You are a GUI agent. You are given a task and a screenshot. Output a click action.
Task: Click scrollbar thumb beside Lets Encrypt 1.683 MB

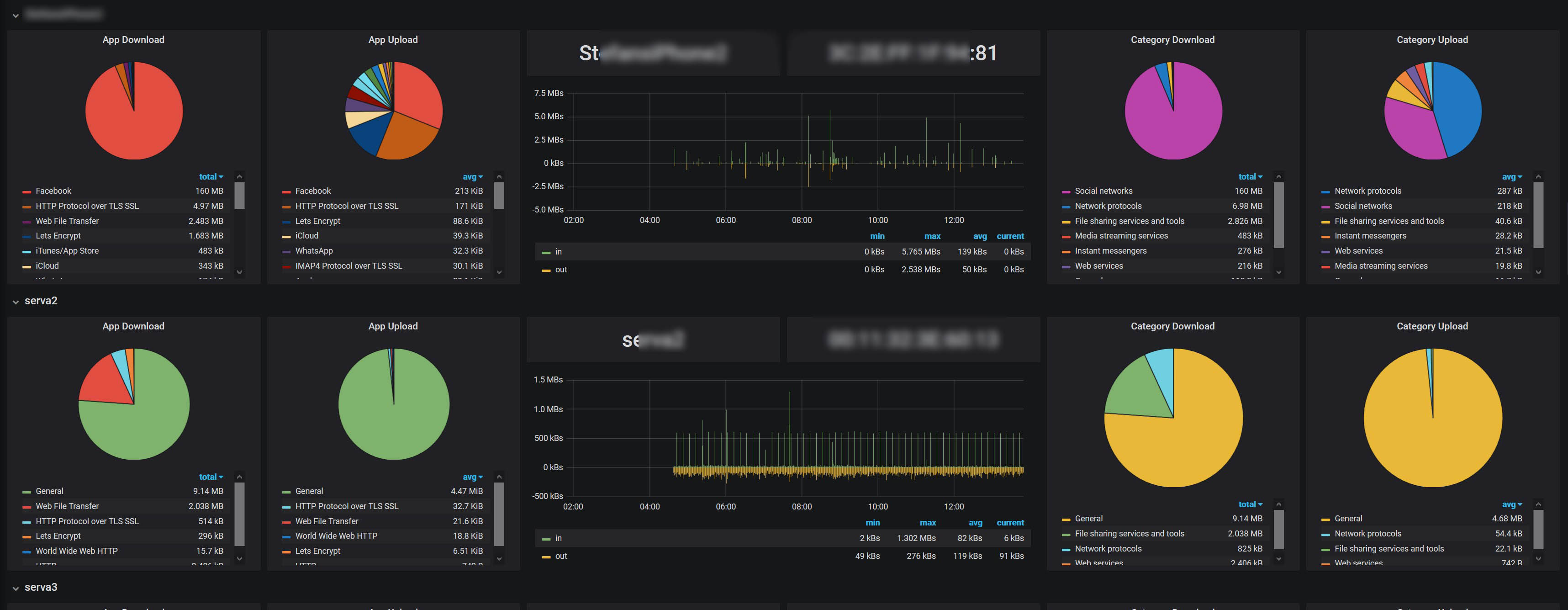point(239,195)
